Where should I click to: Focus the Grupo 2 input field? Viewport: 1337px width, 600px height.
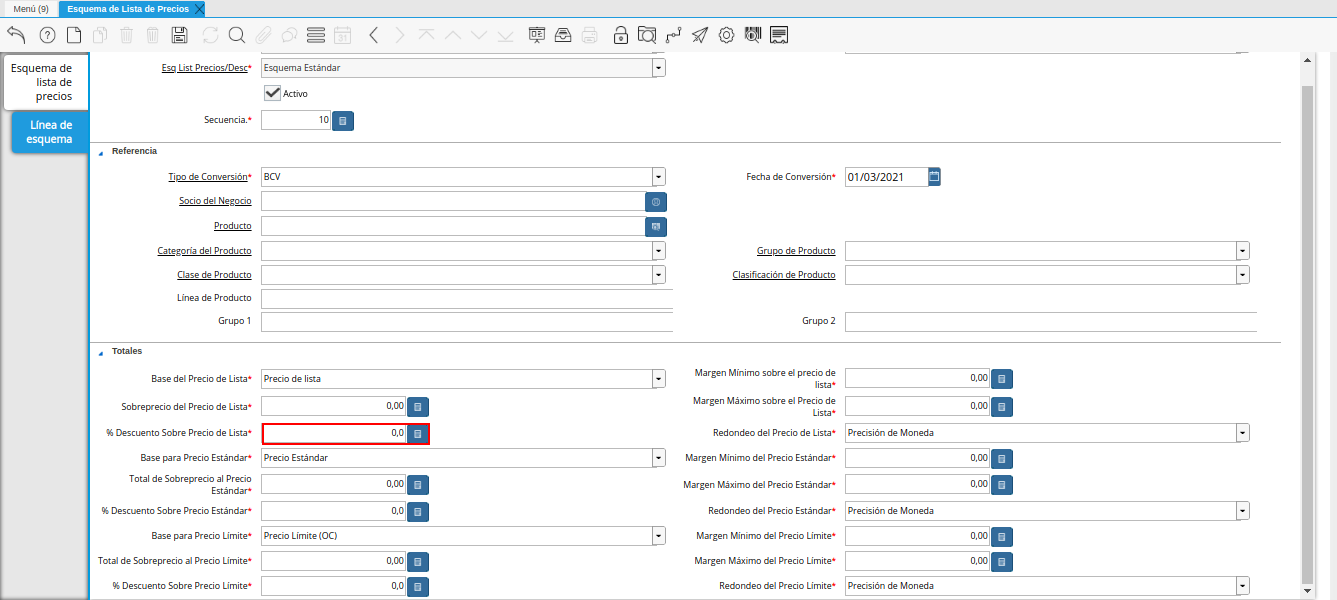1050,322
